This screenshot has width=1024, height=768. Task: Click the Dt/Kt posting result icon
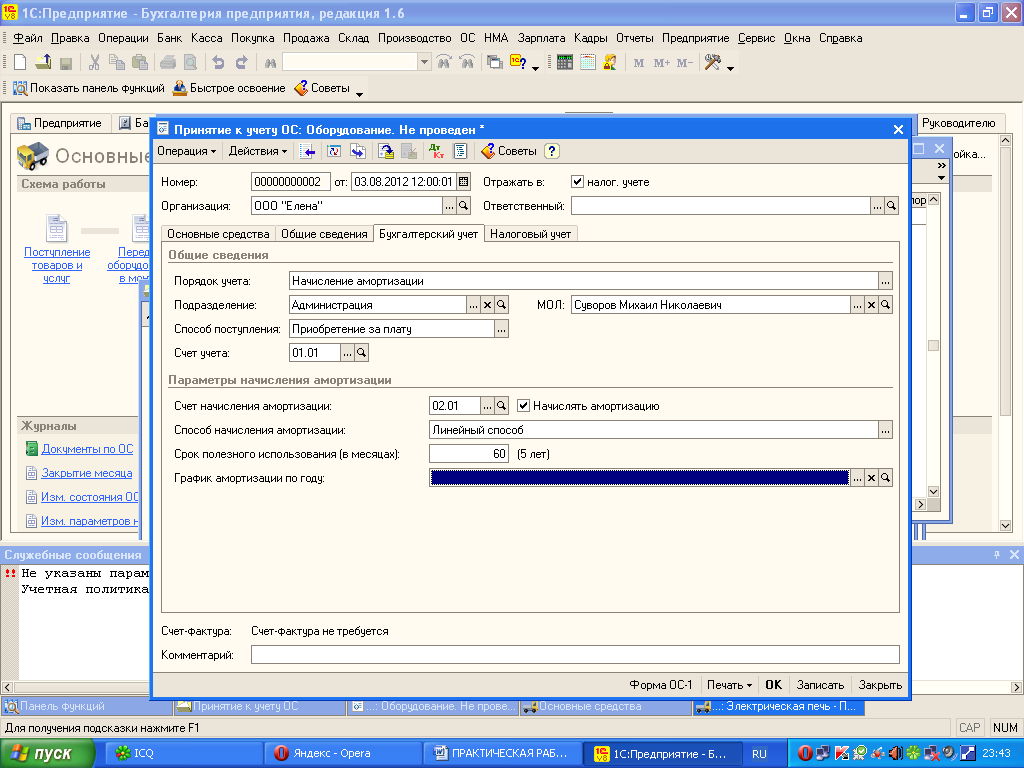point(436,152)
